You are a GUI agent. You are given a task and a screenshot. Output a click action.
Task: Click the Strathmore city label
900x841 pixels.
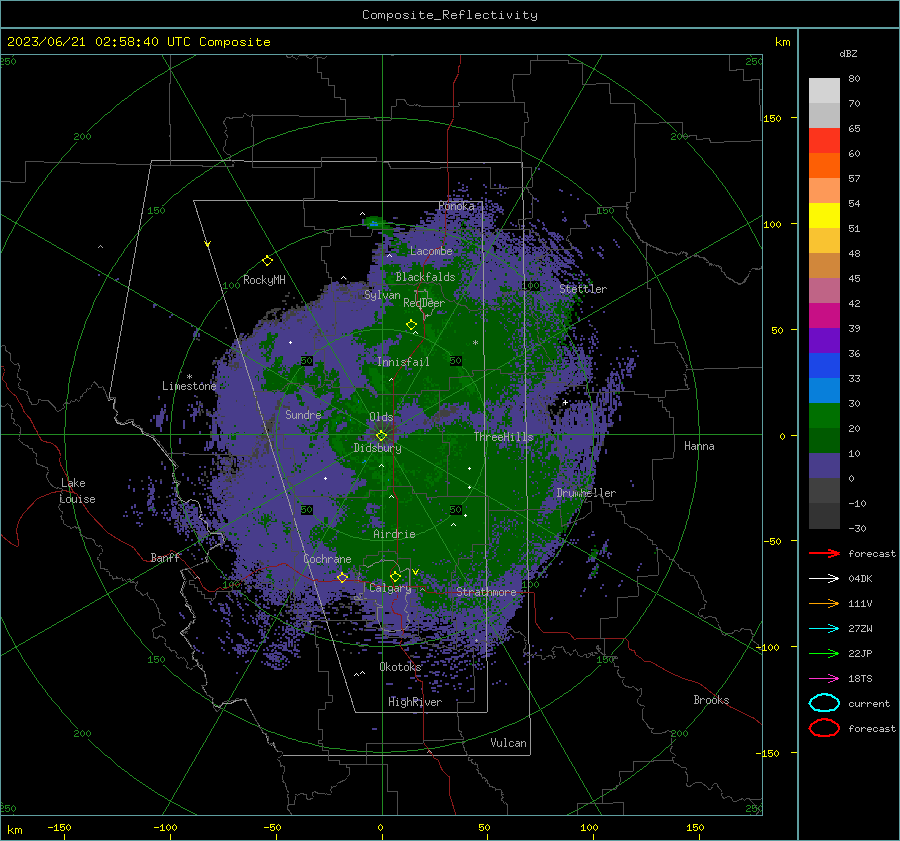coord(486,591)
